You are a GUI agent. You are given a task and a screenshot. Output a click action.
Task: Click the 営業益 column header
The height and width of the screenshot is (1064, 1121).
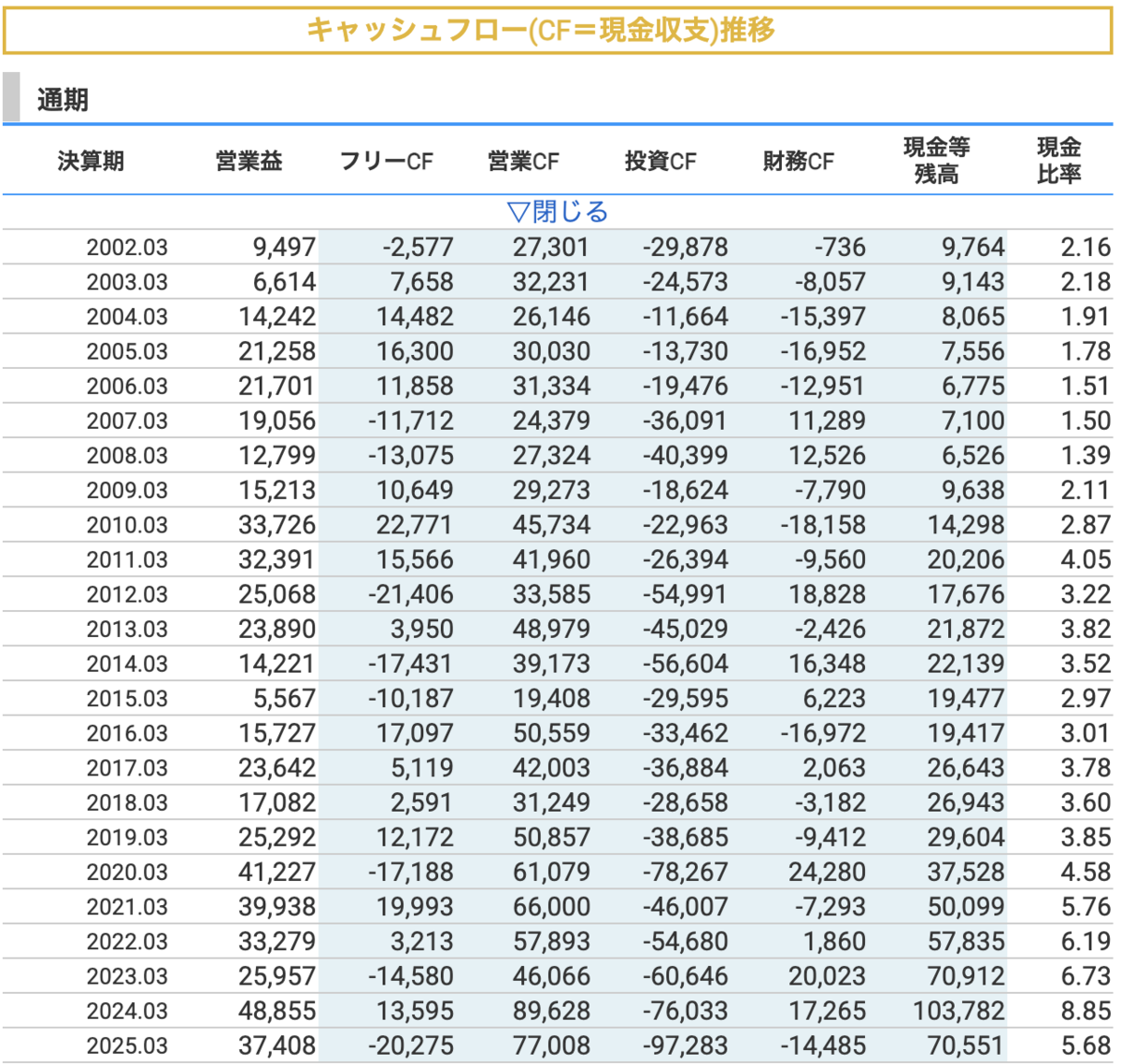(248, 161)
